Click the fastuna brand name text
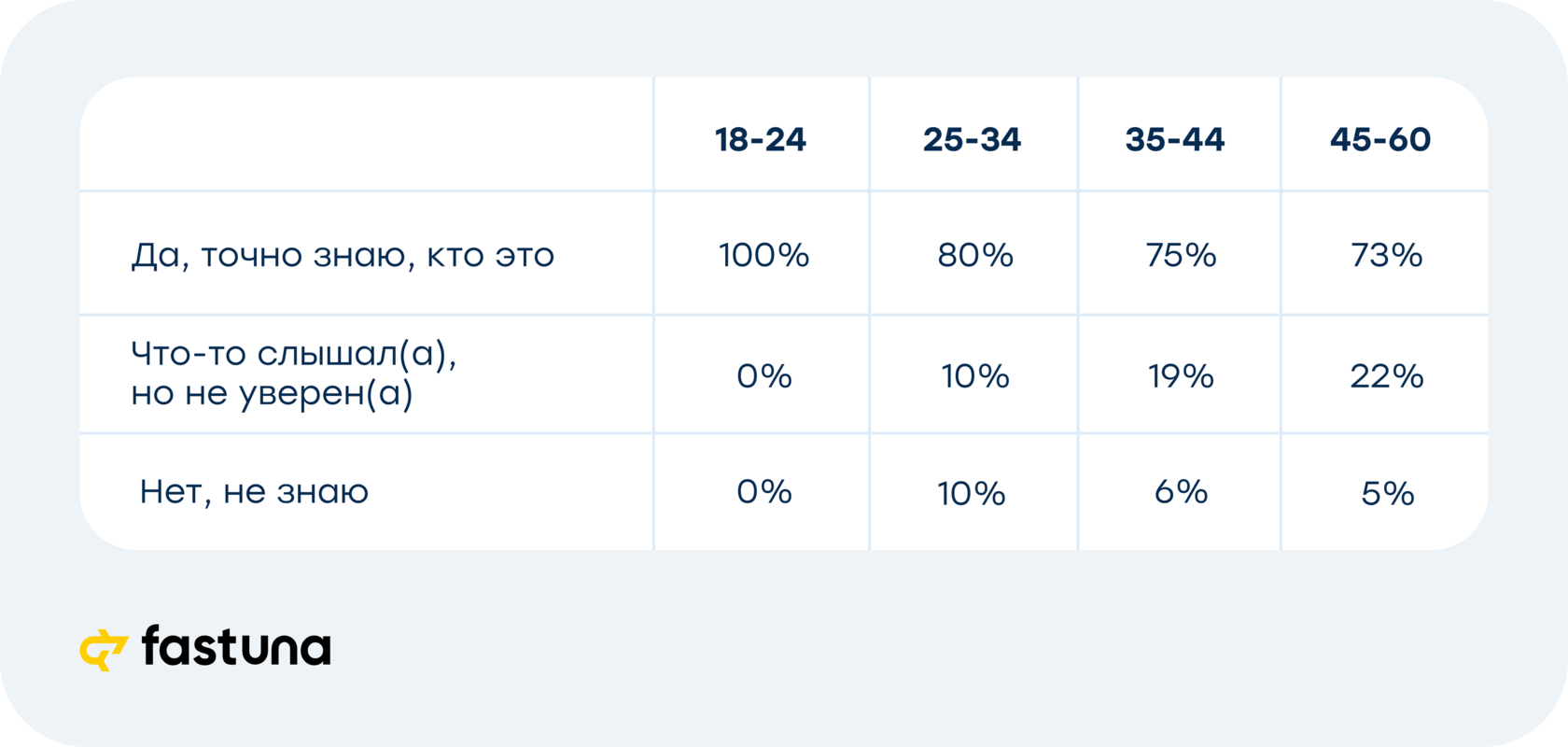Image resolution: width=1568 pixels, height=747 pixels. click(x=236, y=646)
